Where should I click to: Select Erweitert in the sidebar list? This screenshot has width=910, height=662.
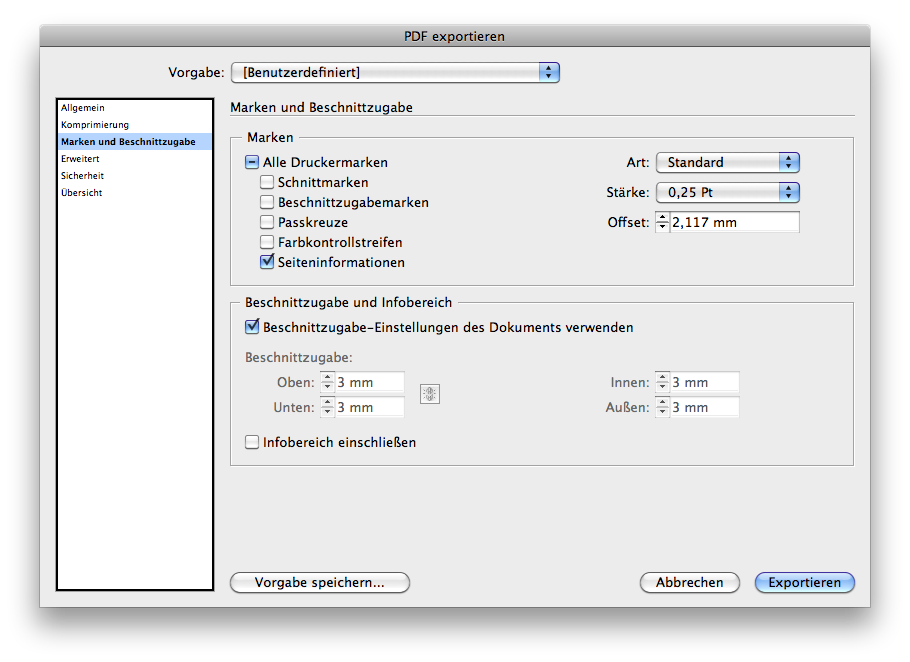point(135,158)
